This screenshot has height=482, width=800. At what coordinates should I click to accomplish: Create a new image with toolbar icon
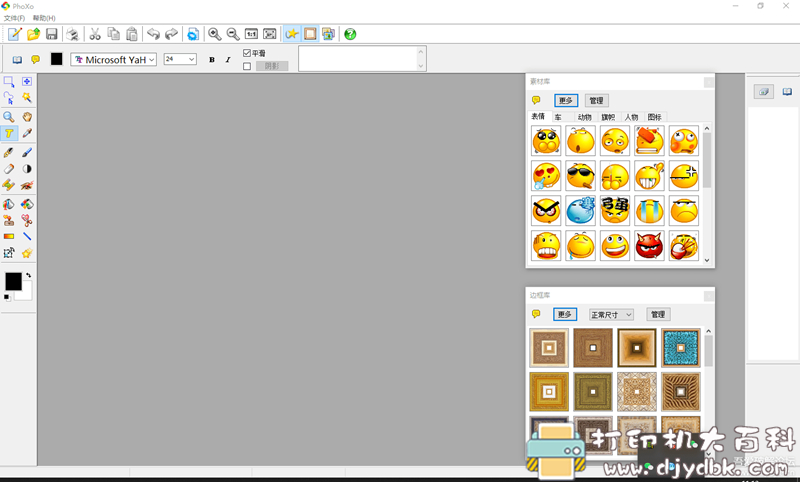(x=14, y=34)
